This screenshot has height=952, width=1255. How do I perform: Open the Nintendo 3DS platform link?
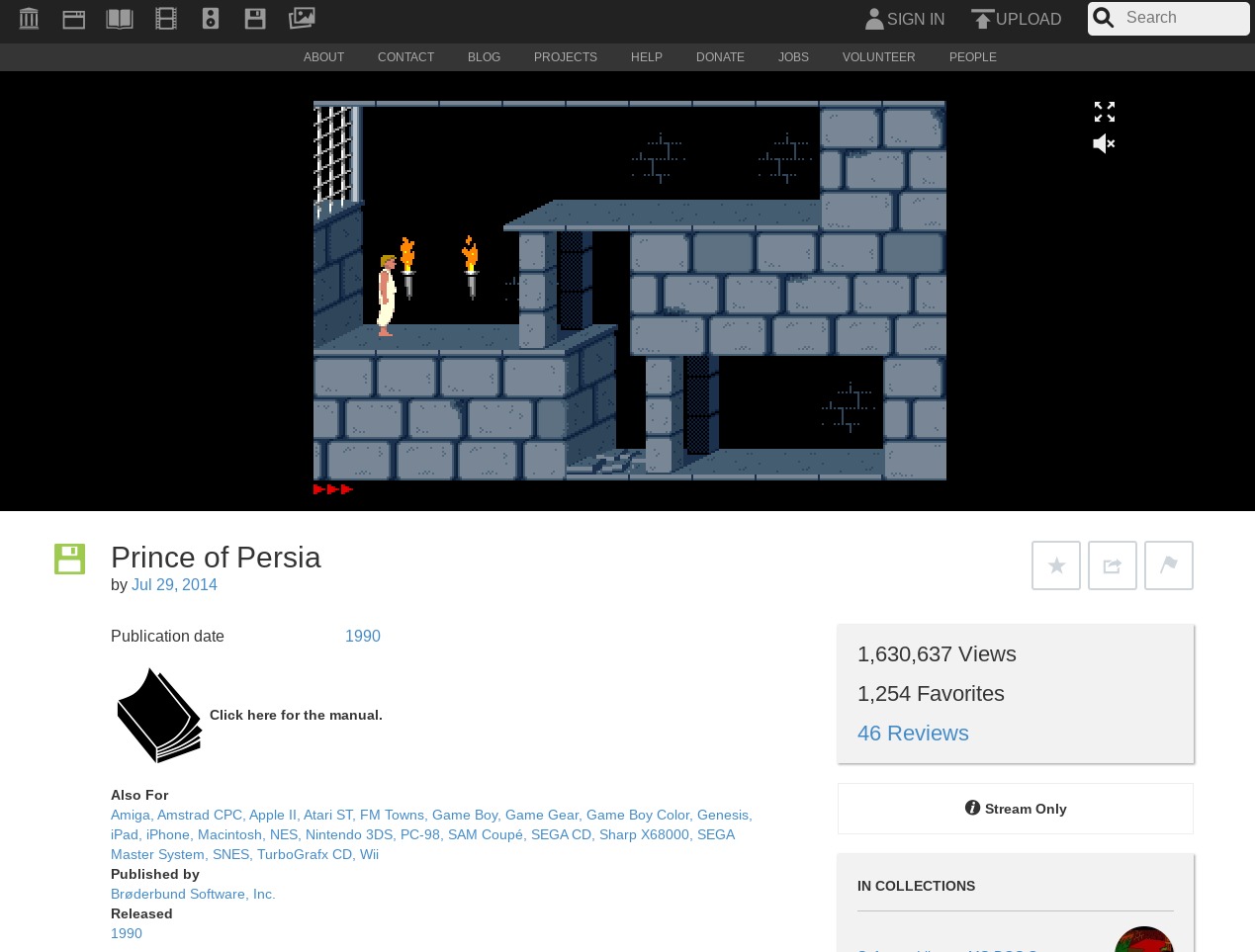point(350,834)
